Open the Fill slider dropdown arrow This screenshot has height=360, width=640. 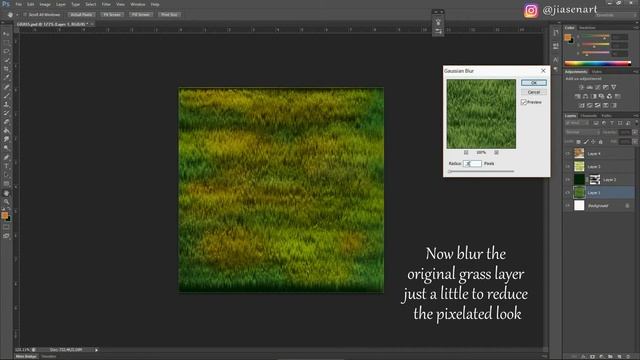click(x=635, y=142)
